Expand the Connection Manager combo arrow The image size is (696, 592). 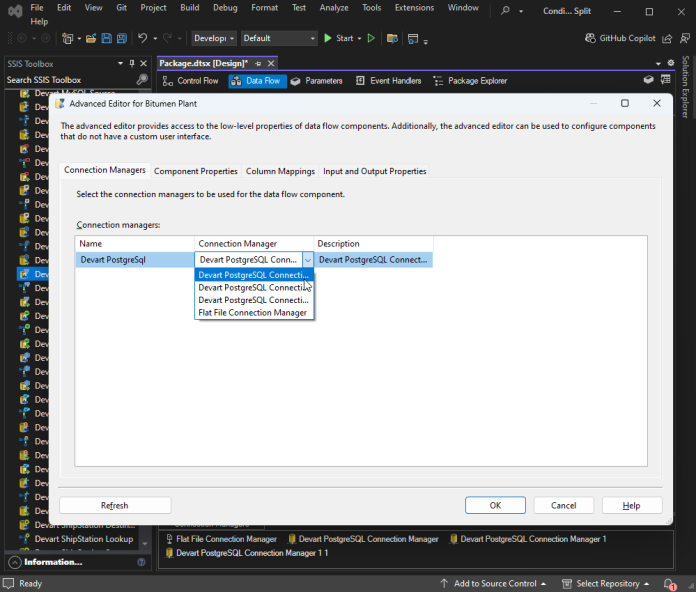308,260
